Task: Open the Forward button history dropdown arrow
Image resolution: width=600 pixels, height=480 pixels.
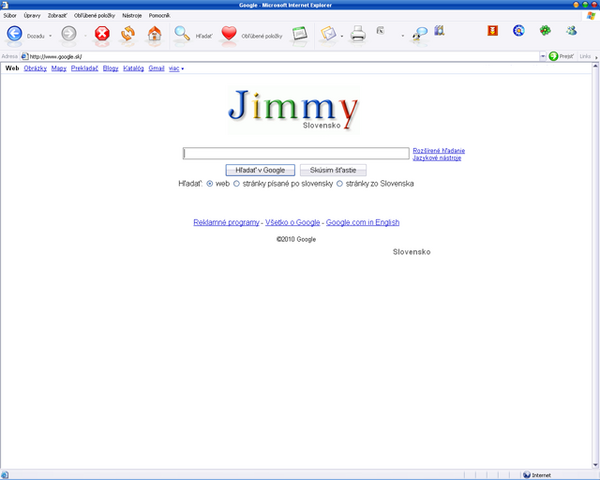Action: [85, 36]
